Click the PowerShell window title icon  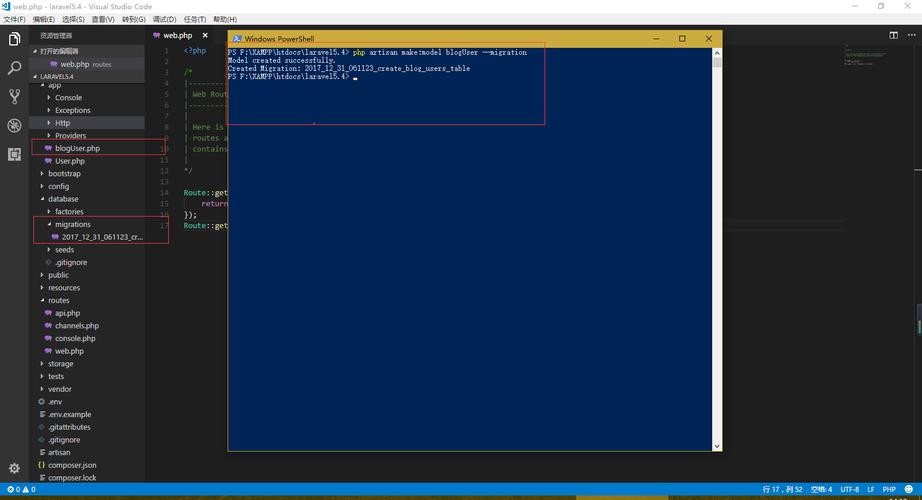pyautogui.click(x=237, y=39)
